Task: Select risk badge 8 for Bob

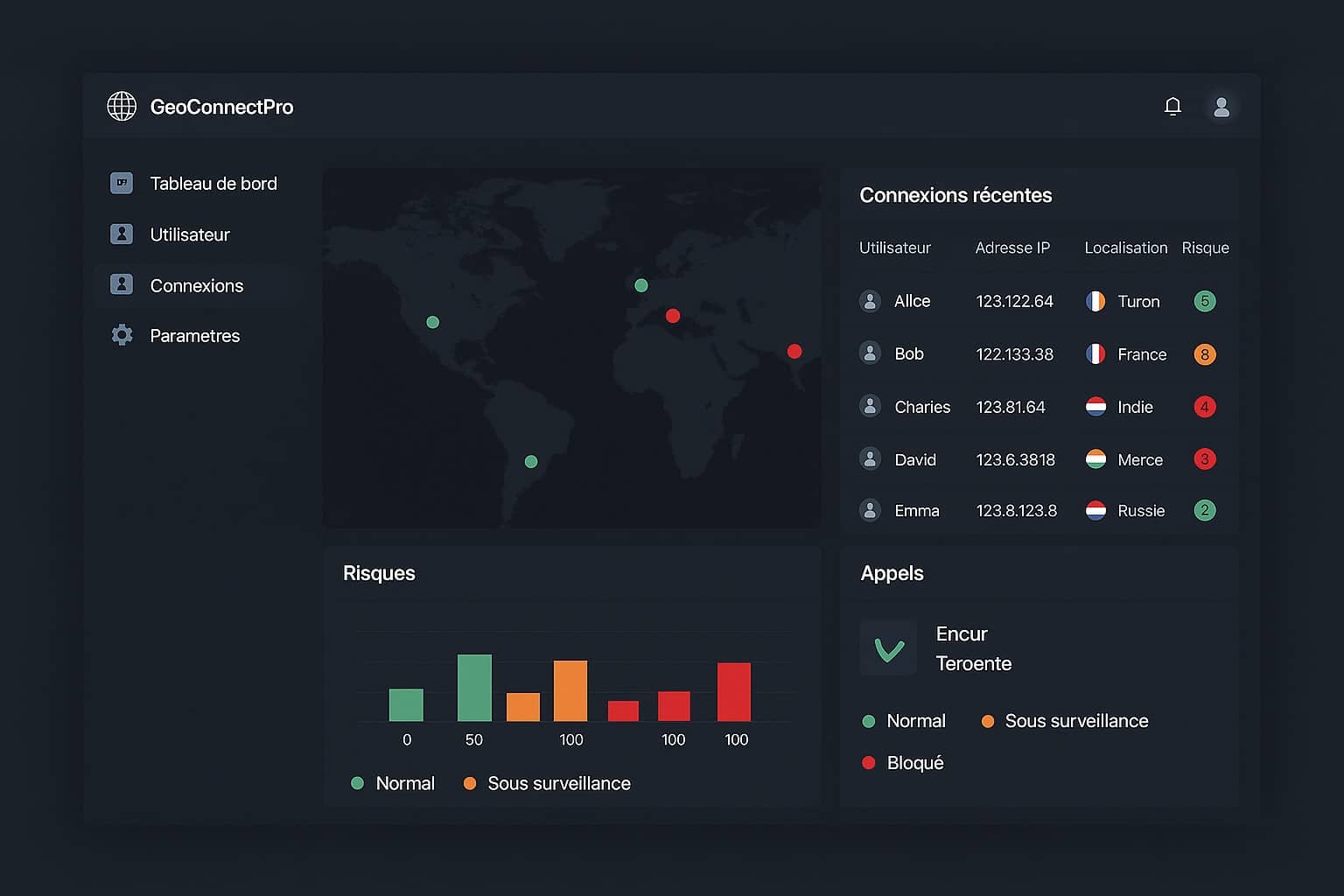Action: [1205, 354]
